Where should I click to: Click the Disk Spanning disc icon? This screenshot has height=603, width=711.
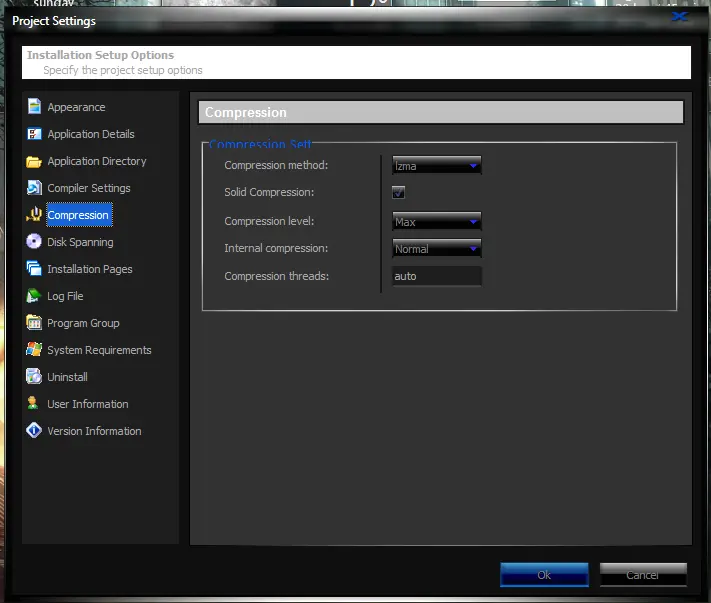[x=34, y=242]
